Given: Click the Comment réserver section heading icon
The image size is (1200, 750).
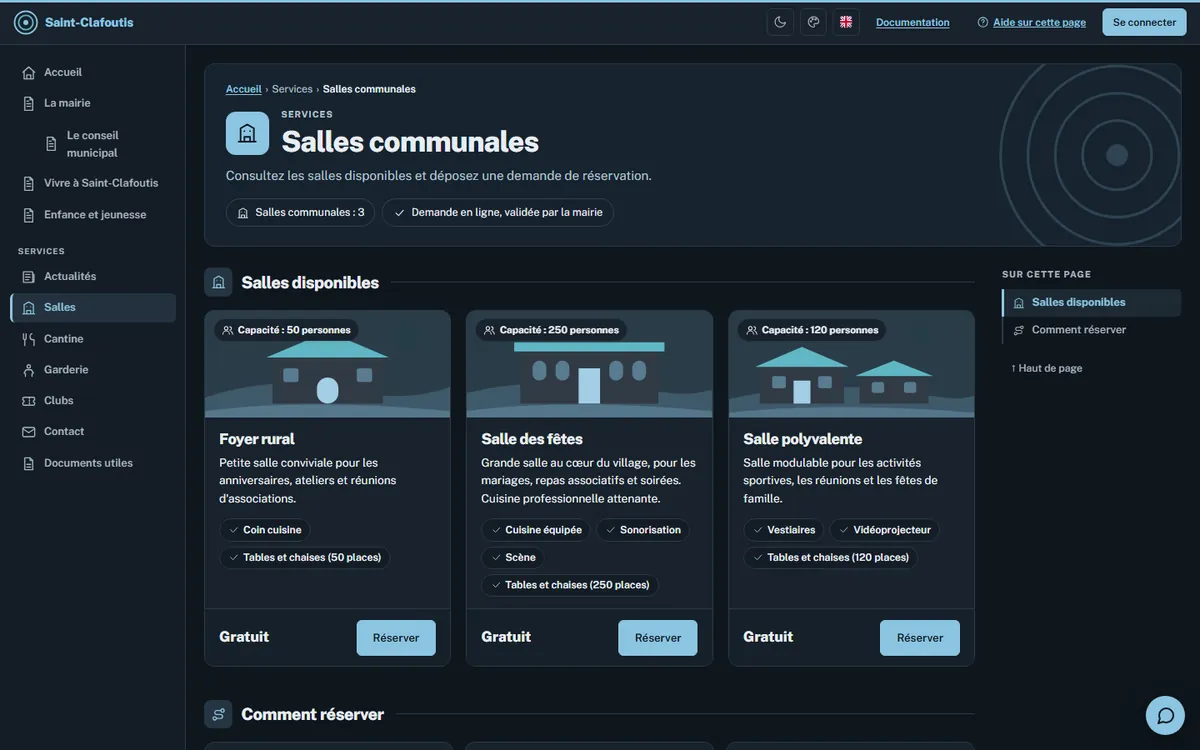Looking at the screenshot, I should (218, 714).
